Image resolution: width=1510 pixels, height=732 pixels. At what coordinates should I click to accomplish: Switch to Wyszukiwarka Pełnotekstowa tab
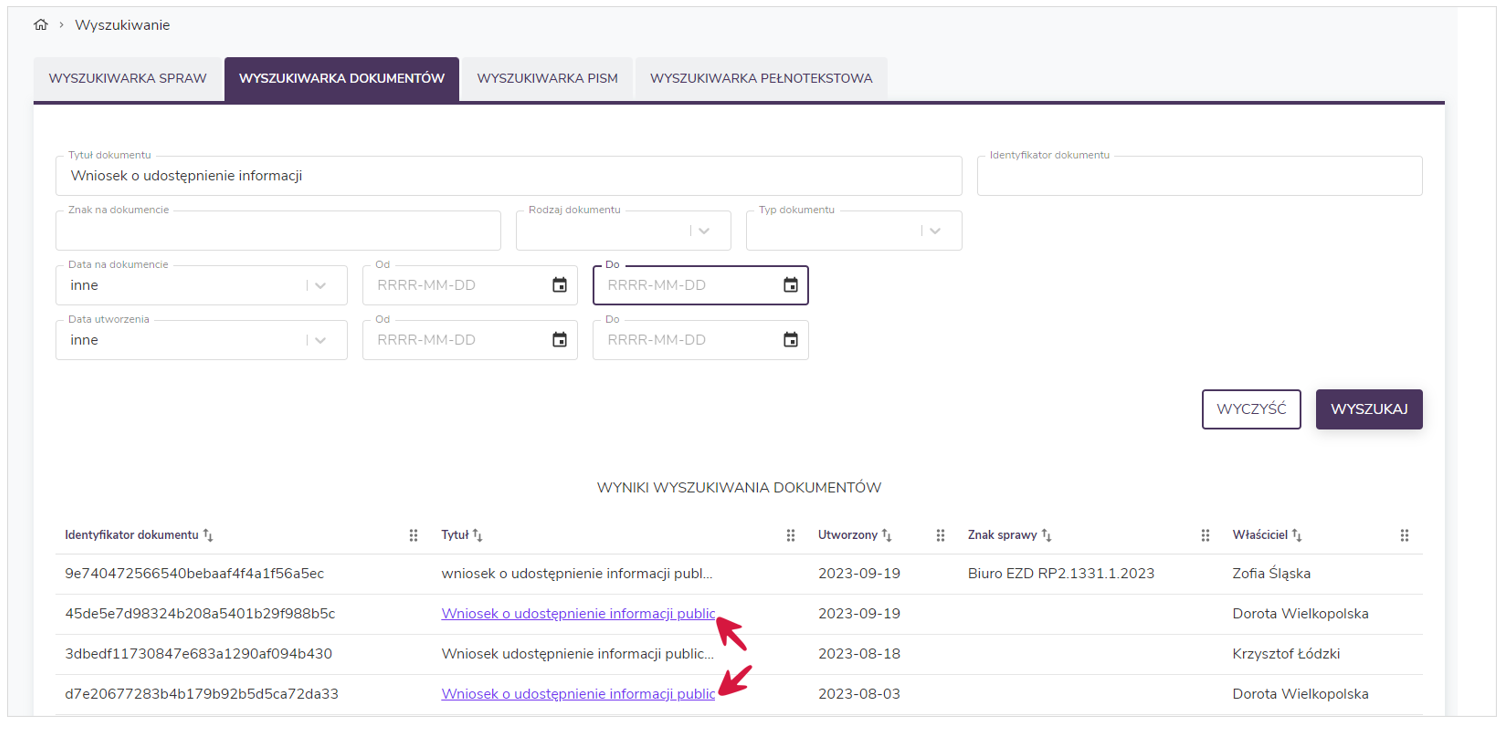pyautogui.click(x=761, y=79)
